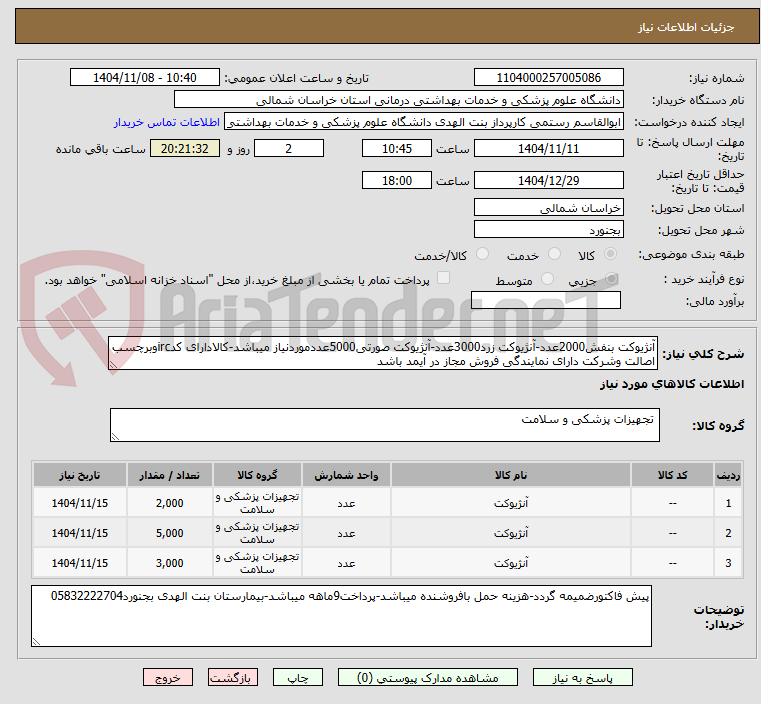Viewport: 761px width, 704px height.
Task: Click the ایجاد کننده درخواست requester field
Action: pyautogui.click(x=424, y=122)
